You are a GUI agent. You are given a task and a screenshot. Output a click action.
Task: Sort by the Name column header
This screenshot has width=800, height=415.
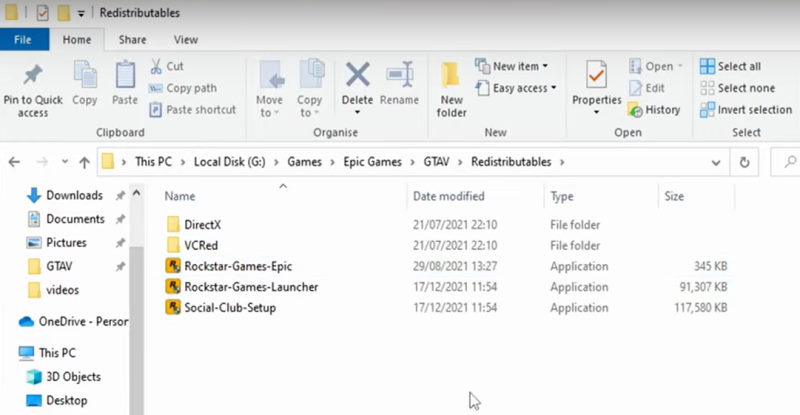point(180,196)
